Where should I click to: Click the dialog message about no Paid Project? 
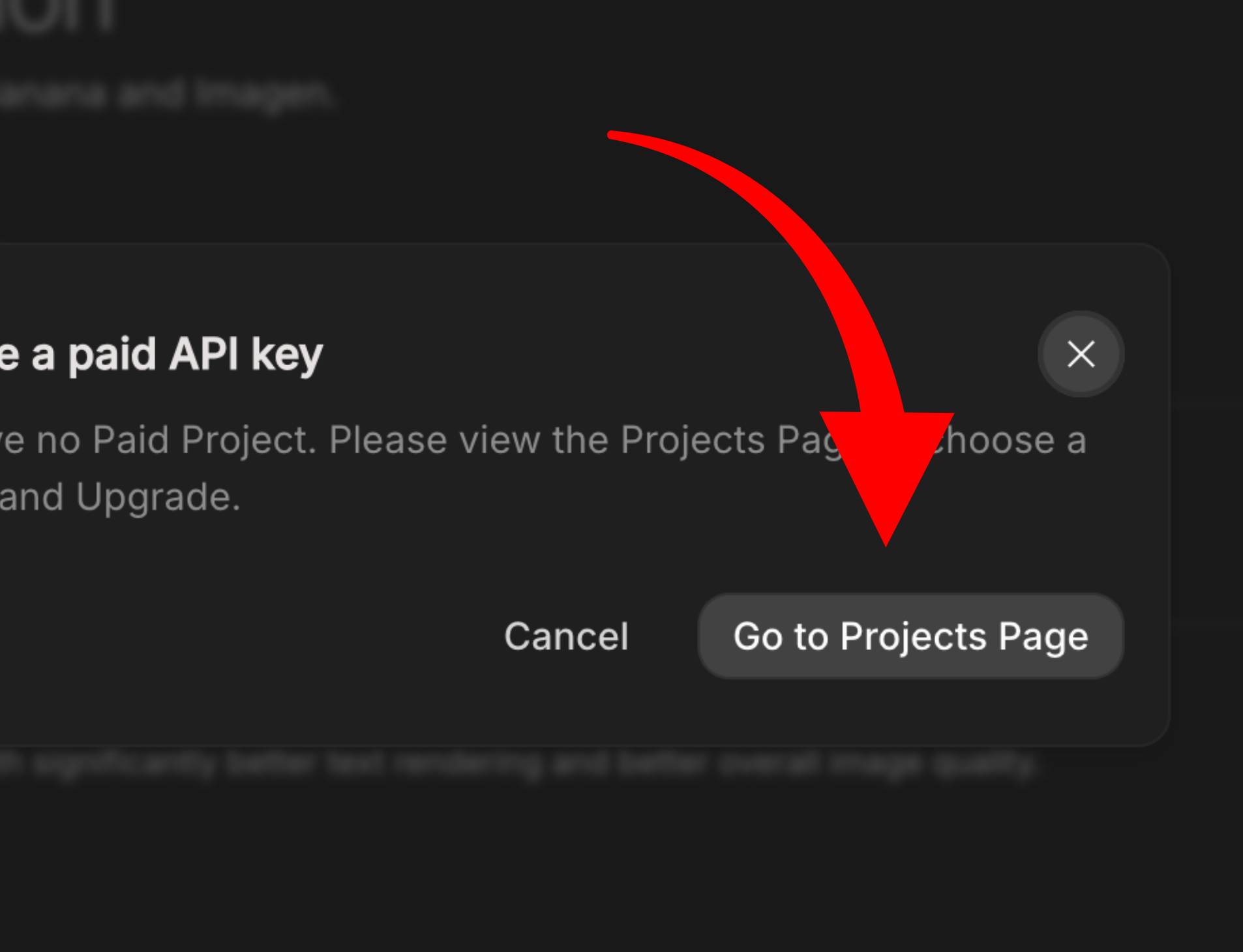[391, 439]
